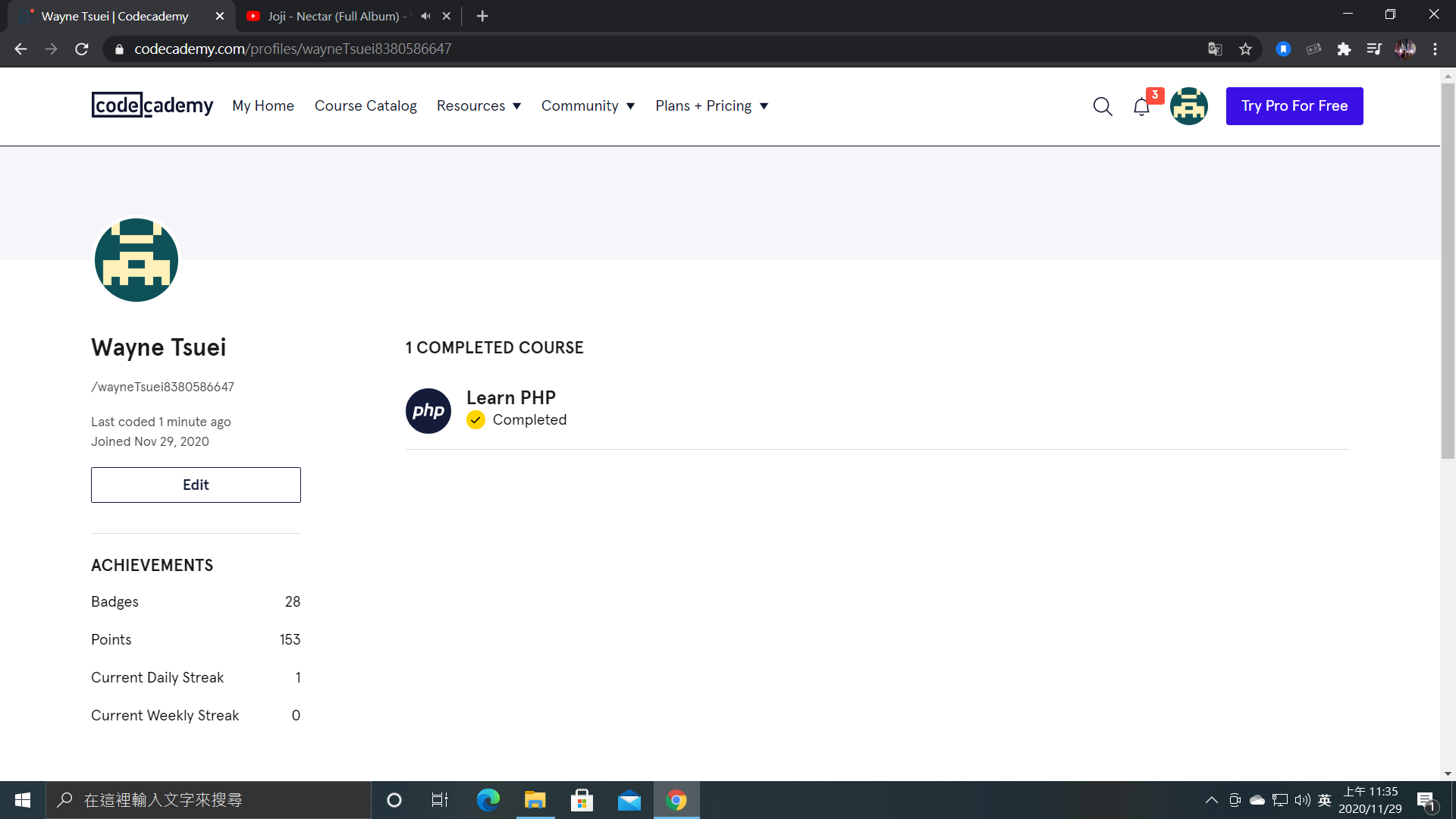This screenshot has height=819, width=1456.
Task: Click the translate page icon in address bar
Action: pos(1215,49)
